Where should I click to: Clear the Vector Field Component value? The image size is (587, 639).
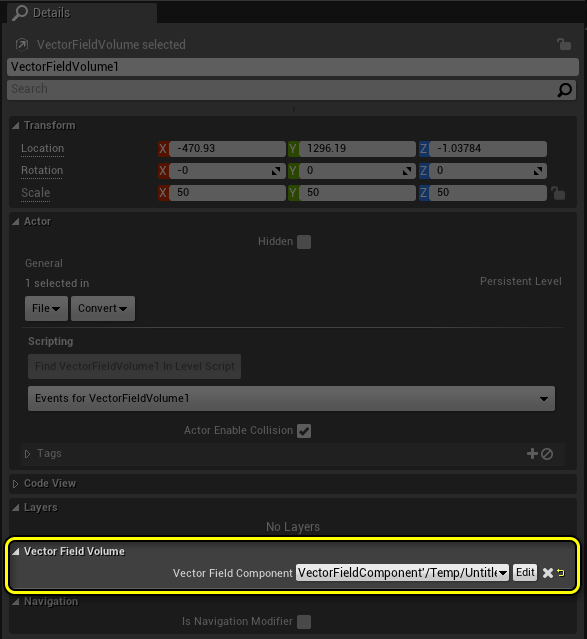tap(548, 573)
